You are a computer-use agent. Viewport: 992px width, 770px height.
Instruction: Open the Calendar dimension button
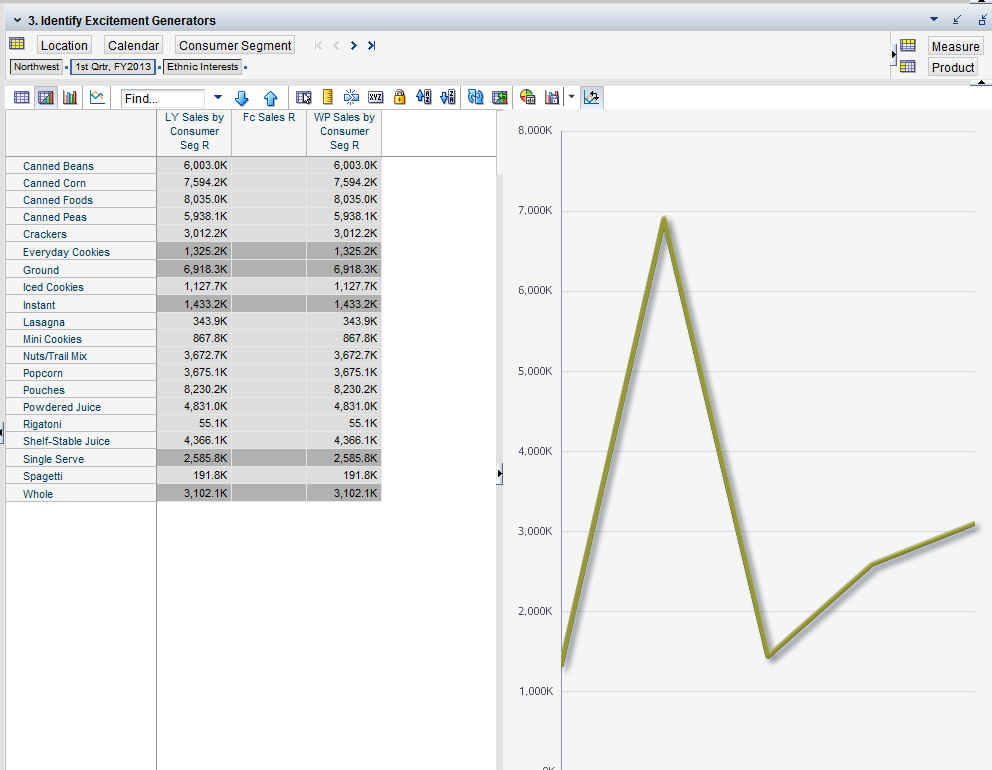[x=133, y=46]
